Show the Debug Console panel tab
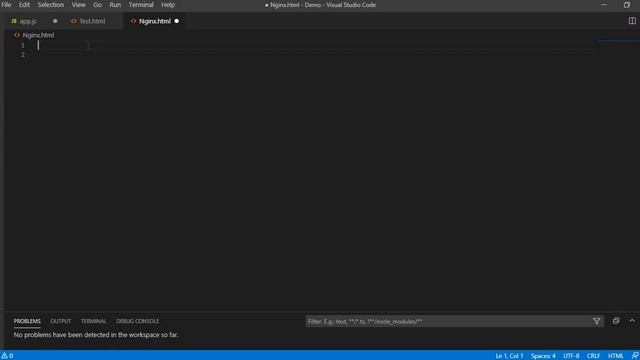Screen dimensions: 640x360 pyautogui.click(x=138, y=321)
